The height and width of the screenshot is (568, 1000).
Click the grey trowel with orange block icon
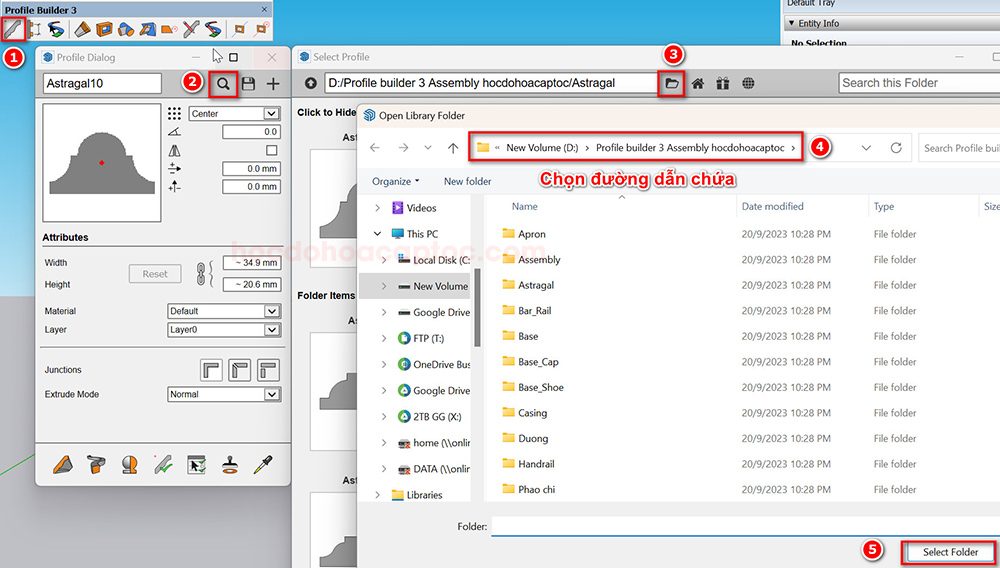tap(96, 465)
